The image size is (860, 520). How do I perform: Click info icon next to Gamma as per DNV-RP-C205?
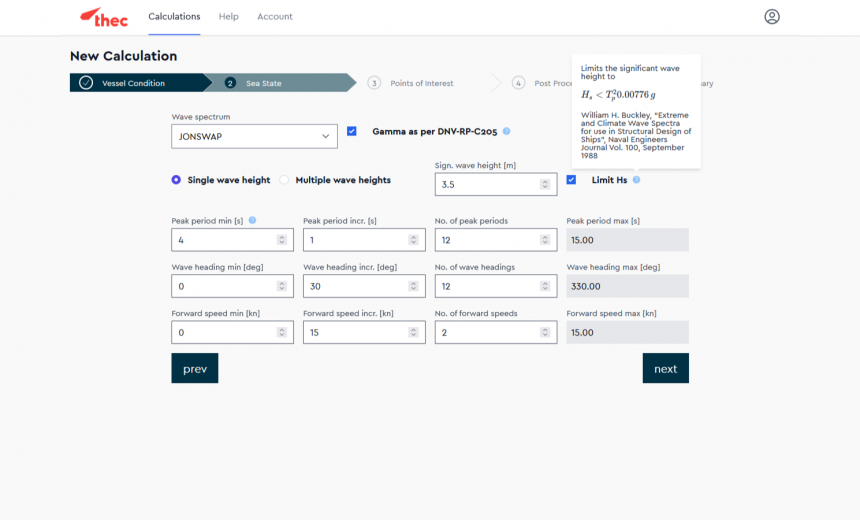(507, 131)
